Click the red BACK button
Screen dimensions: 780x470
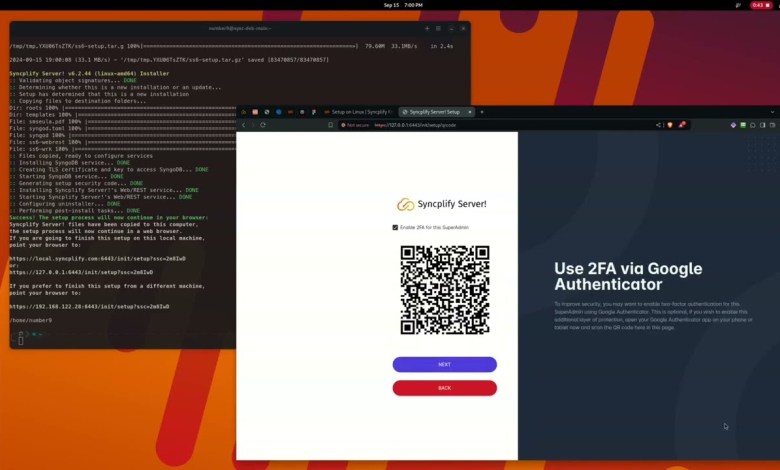click(444, 388)
